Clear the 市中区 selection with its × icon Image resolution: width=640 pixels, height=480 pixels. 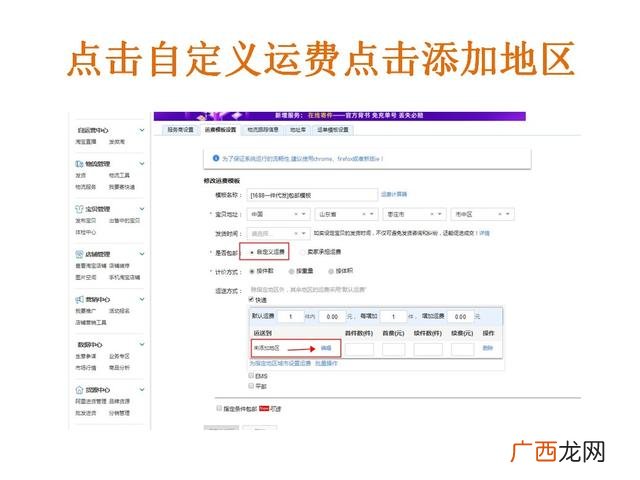[500, 214]
